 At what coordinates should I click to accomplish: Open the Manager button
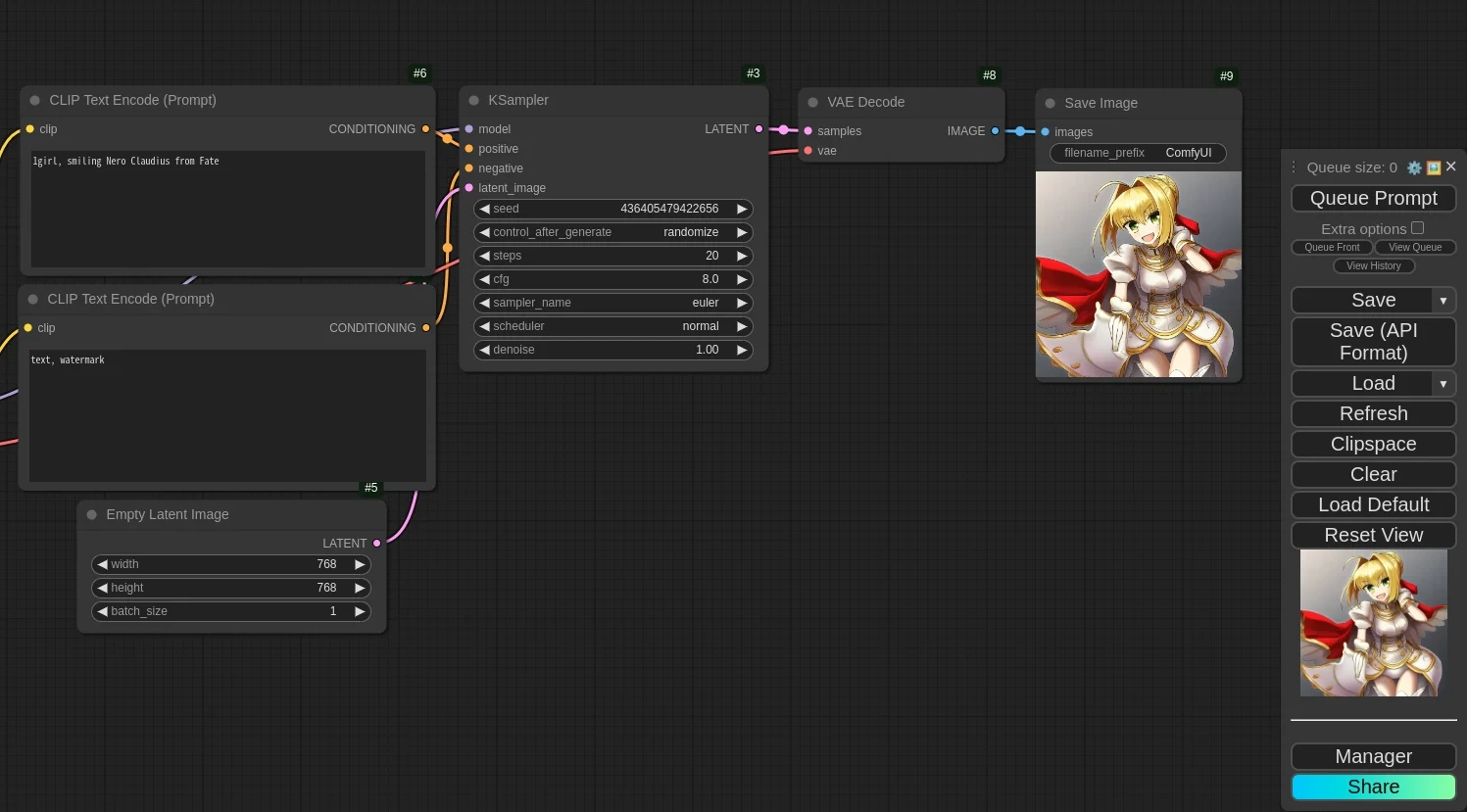[1373, 756]
